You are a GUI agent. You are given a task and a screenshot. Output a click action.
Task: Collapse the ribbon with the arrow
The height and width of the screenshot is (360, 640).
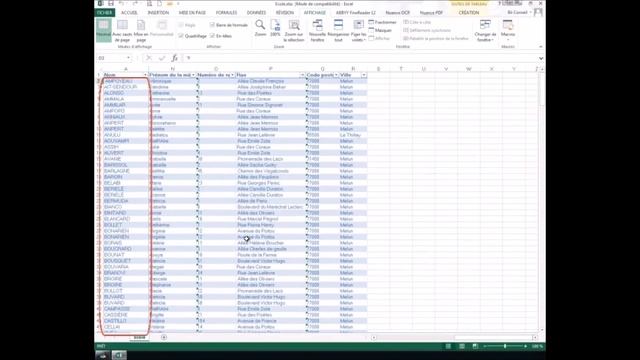(541, 47)
